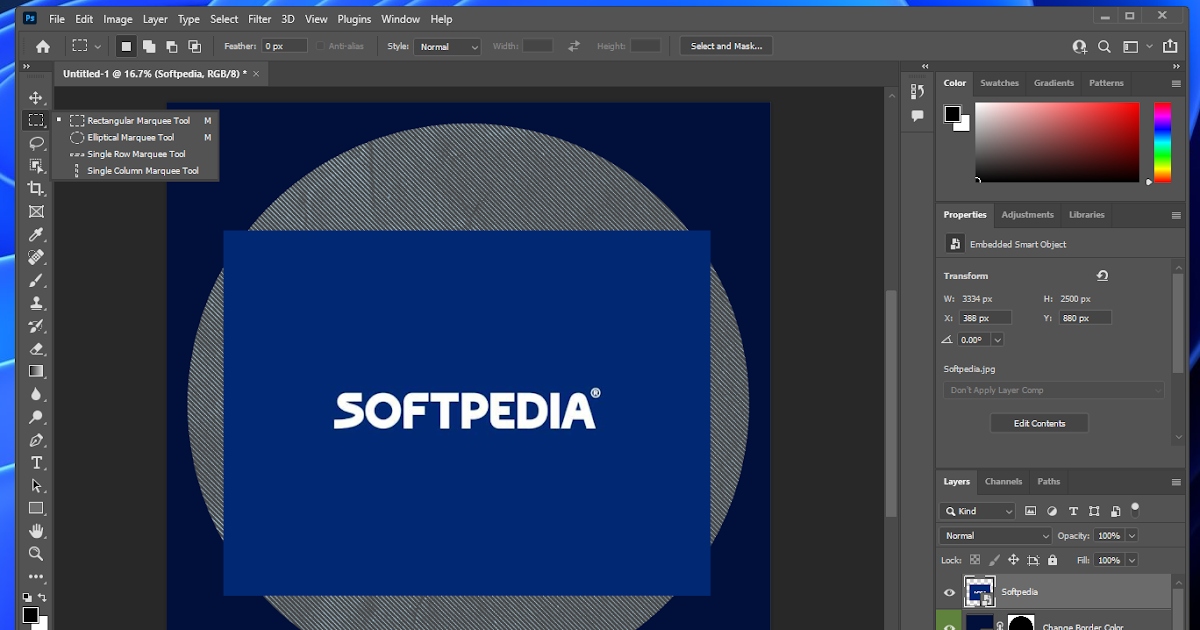
Task: Select the Move tool
Action: point(36,98)
